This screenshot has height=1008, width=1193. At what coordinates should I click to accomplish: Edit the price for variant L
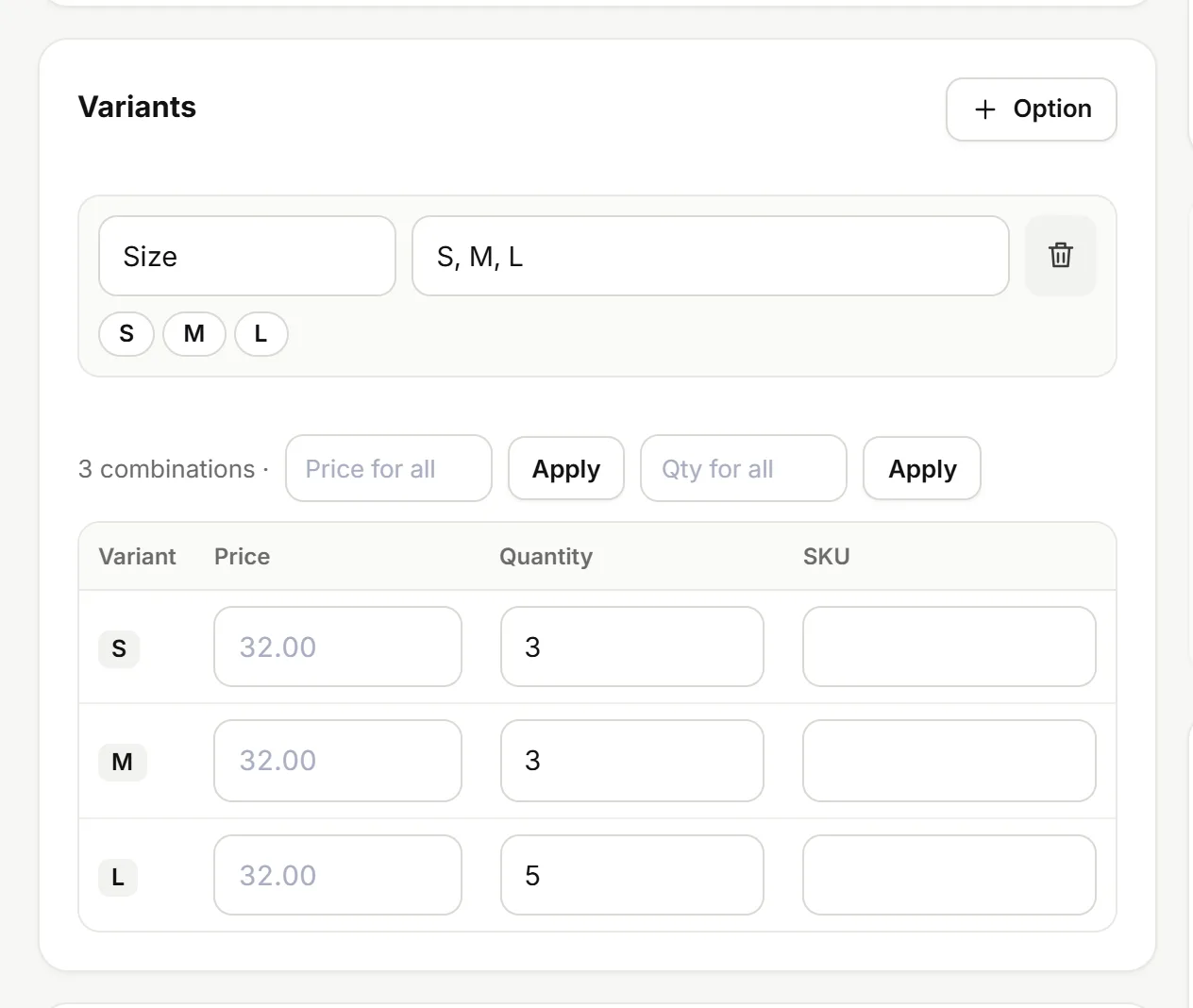coord(338,875)
